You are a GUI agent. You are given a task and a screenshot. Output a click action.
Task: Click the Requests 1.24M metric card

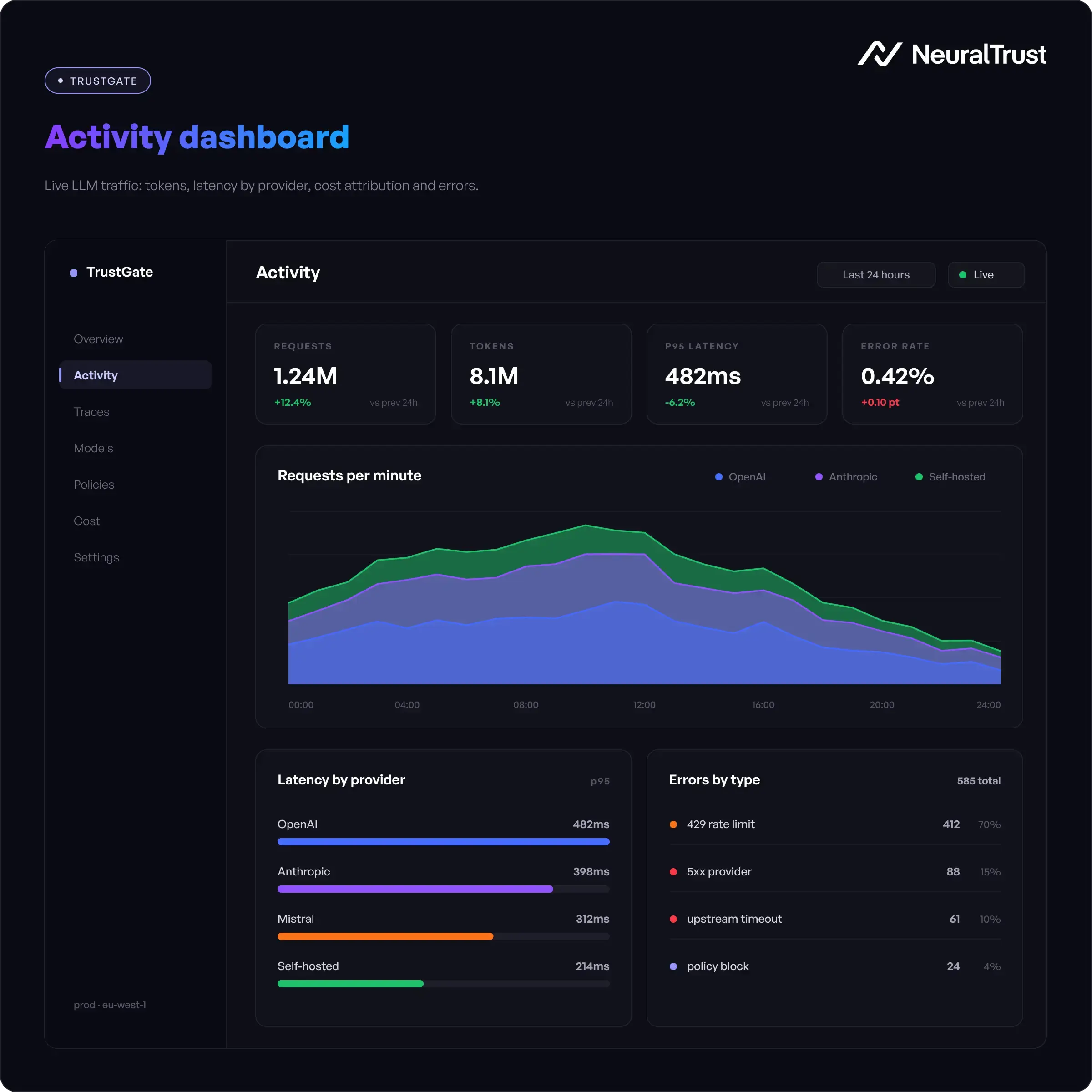click(x=346, y=374)
